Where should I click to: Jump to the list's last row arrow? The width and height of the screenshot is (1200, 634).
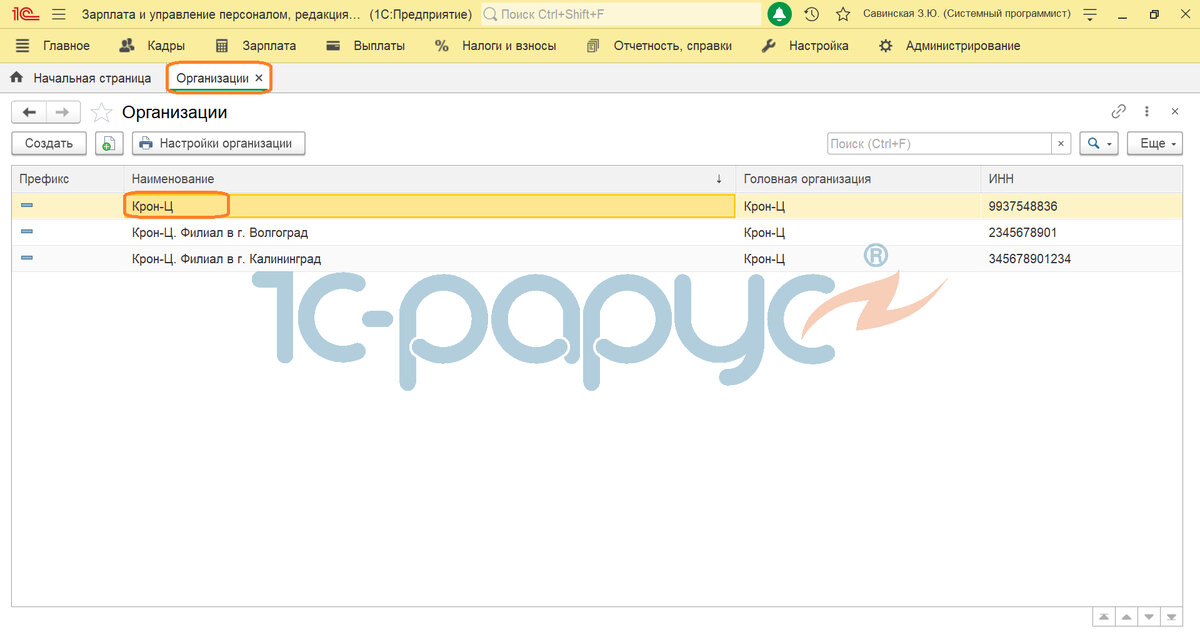pyautogui.click(x=1172, y=617)
